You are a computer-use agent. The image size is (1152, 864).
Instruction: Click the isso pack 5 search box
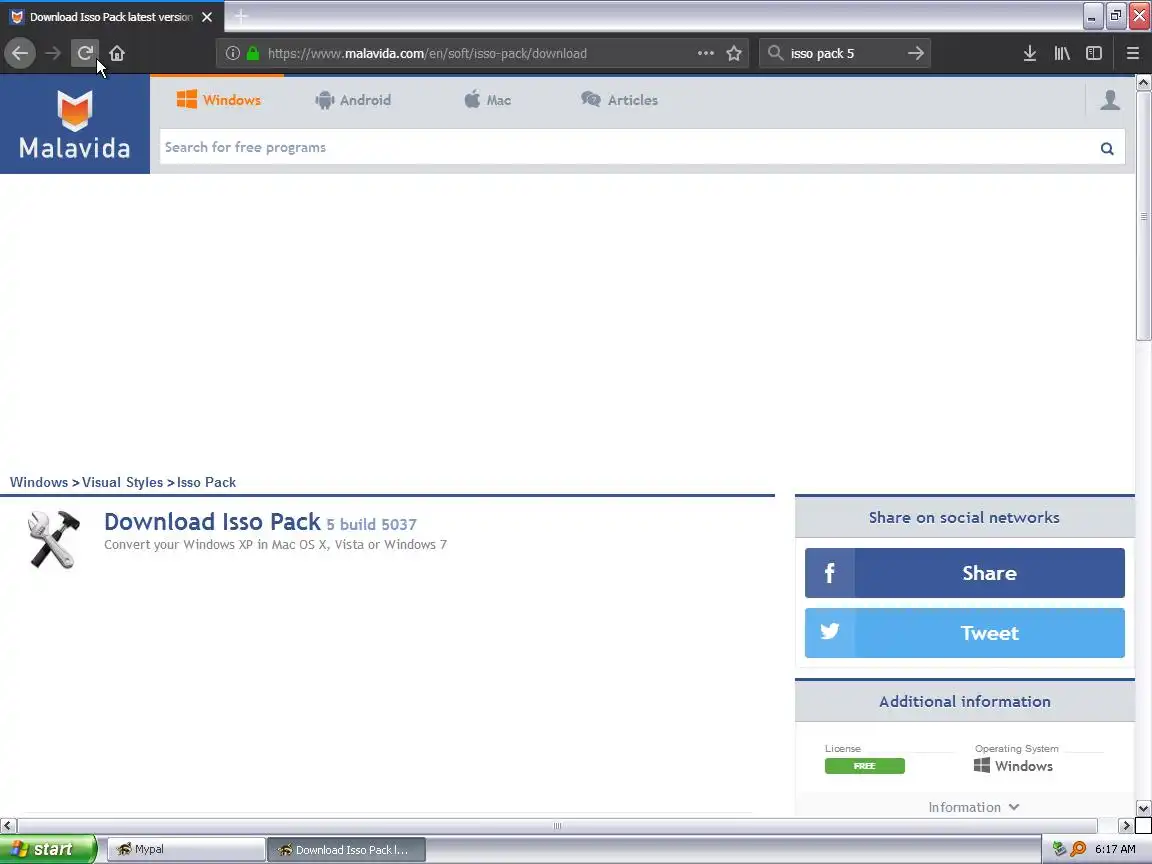[x=845, y=53]
